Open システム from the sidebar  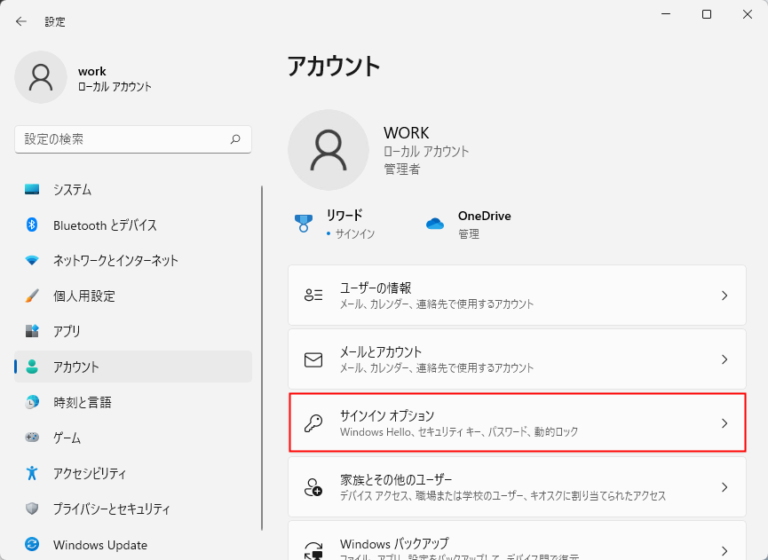pos(72,190)
